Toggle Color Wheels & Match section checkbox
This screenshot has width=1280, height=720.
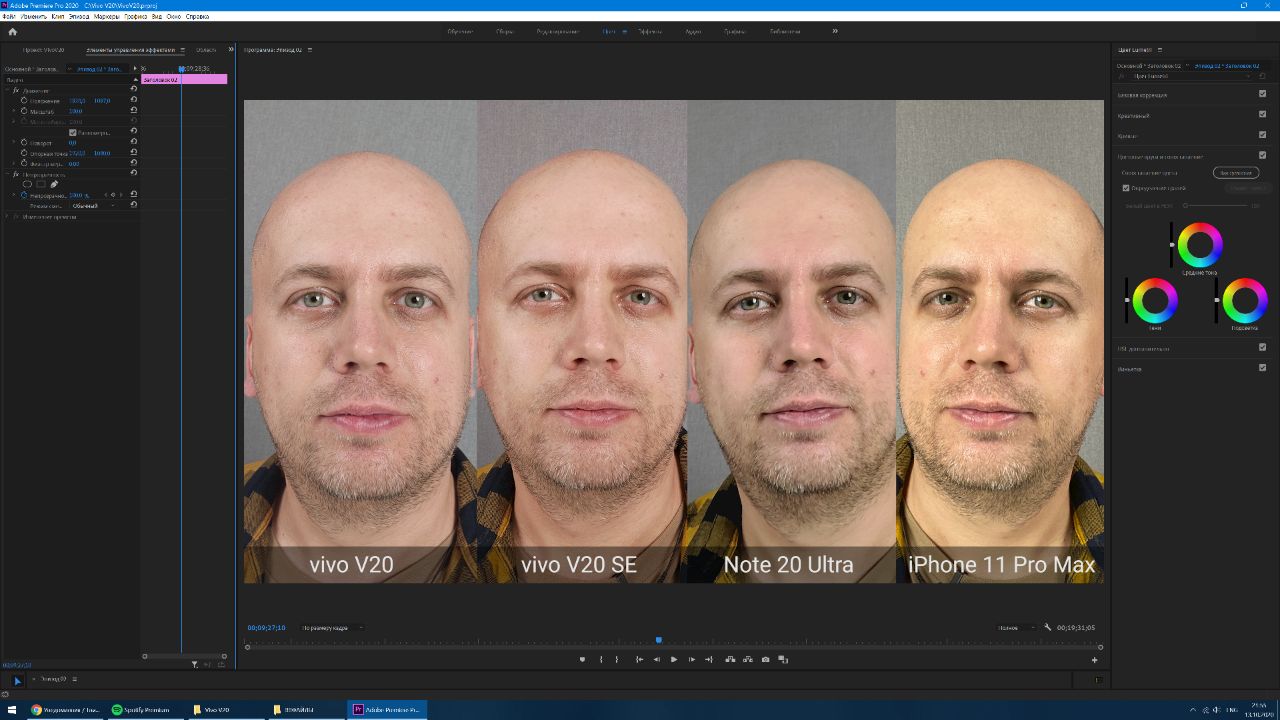click(1262, 155)
